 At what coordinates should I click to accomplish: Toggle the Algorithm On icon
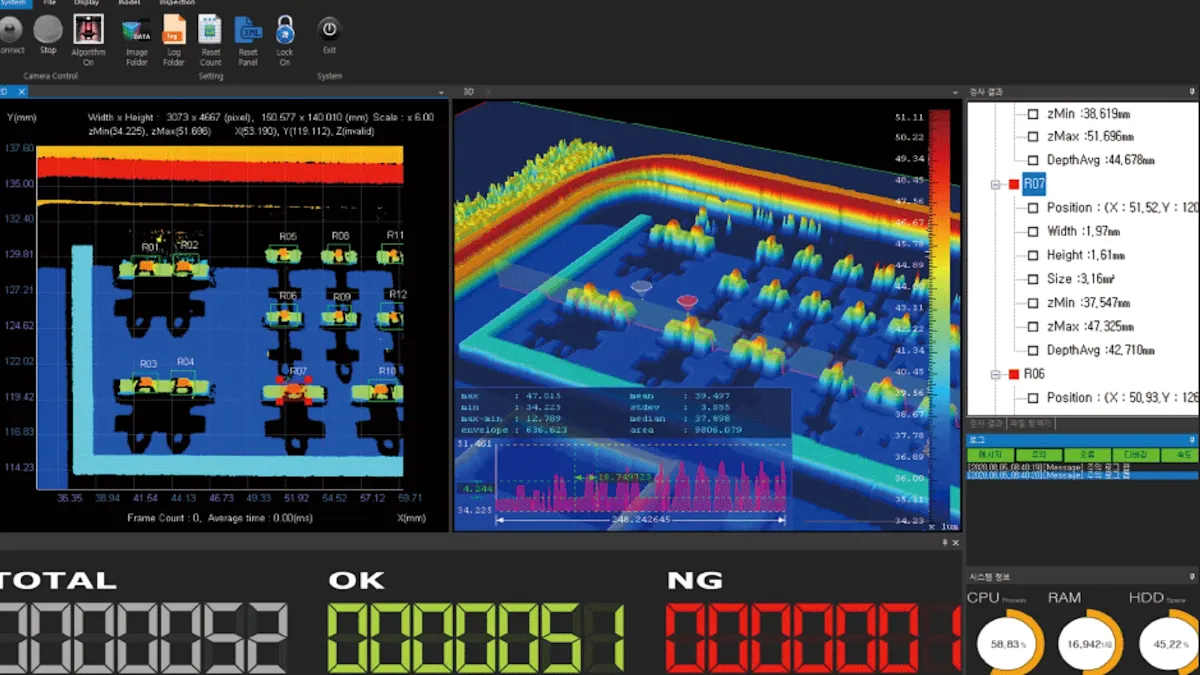(x=88, y=29)
